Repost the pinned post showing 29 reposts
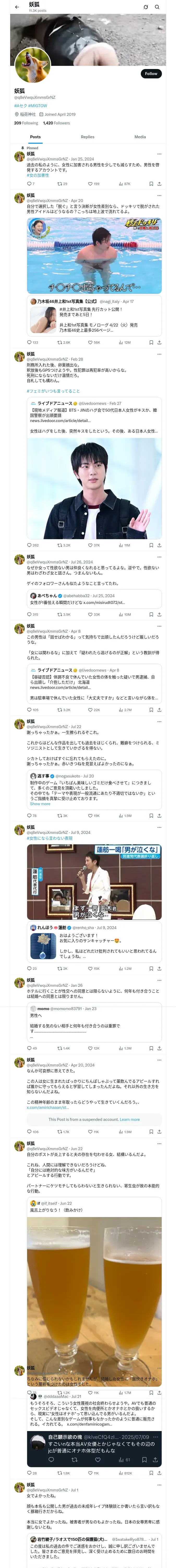 pyautogui.click(x=62, y=184)
